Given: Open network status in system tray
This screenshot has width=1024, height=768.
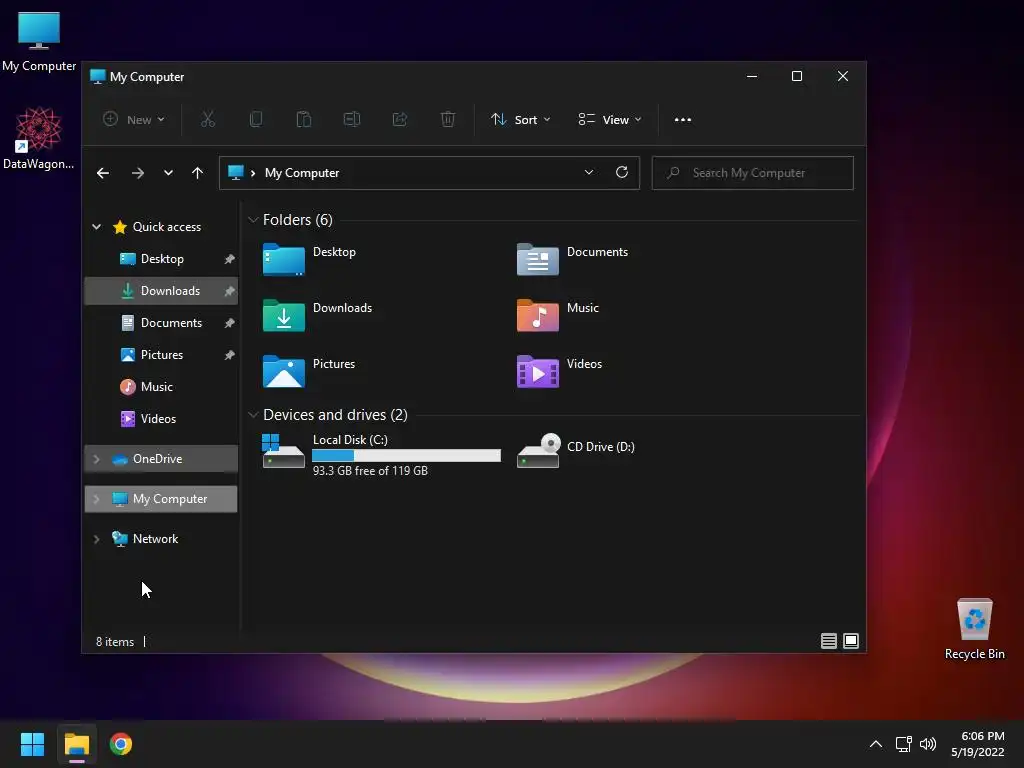Looking at the screenshot, I should [903, 744].
